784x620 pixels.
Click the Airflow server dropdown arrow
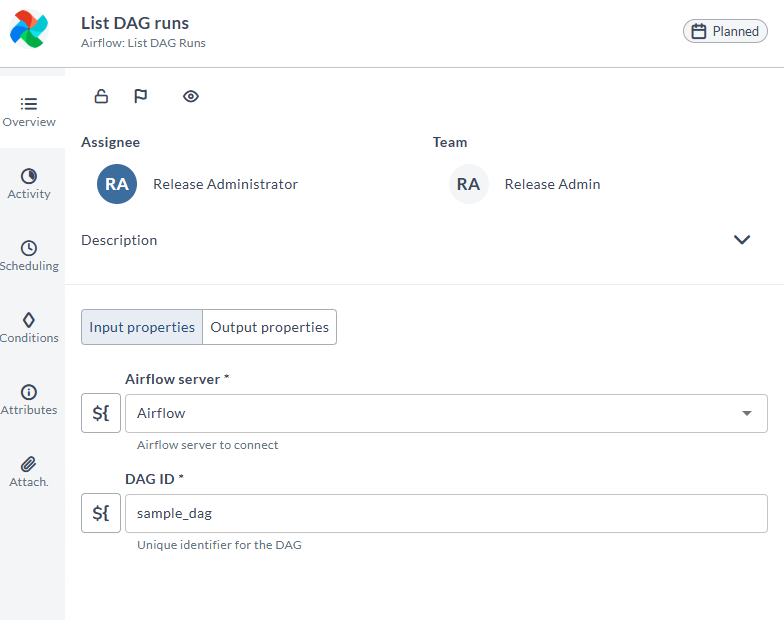pos(746,413)
